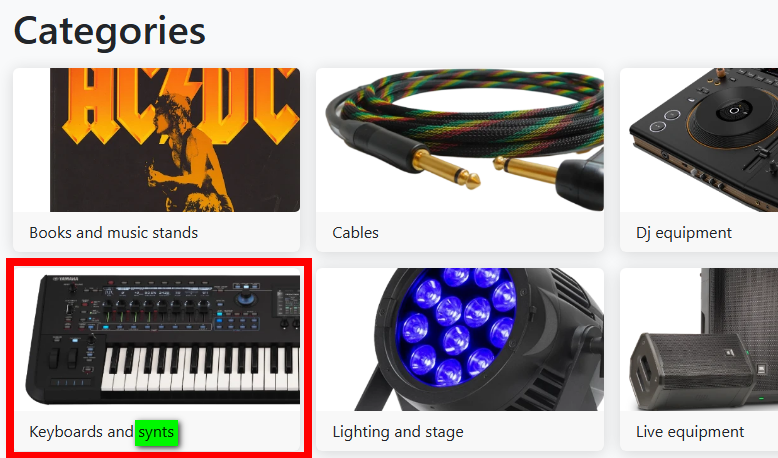Click the piano keys of the synthesizer

click(x=200, y=368)
